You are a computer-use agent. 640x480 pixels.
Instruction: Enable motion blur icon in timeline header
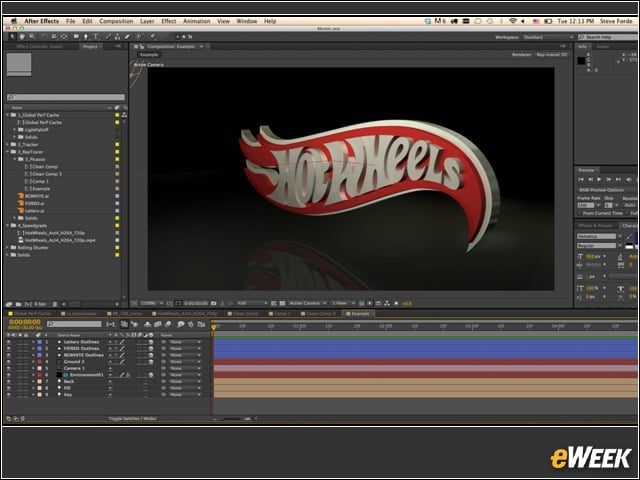tap(168, 324)
